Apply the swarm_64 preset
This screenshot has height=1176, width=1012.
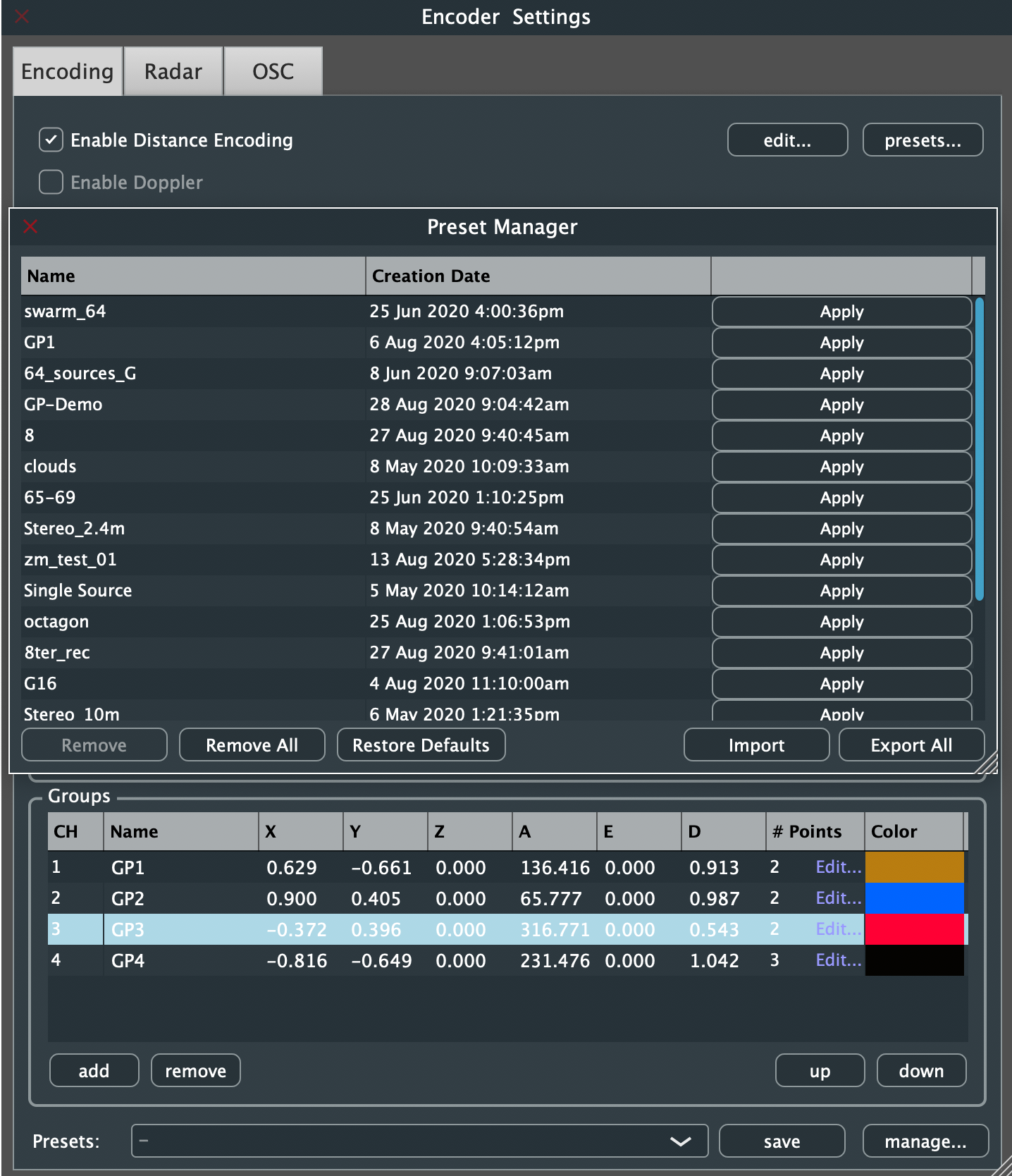pyautogui.click(x=841, y=312)
